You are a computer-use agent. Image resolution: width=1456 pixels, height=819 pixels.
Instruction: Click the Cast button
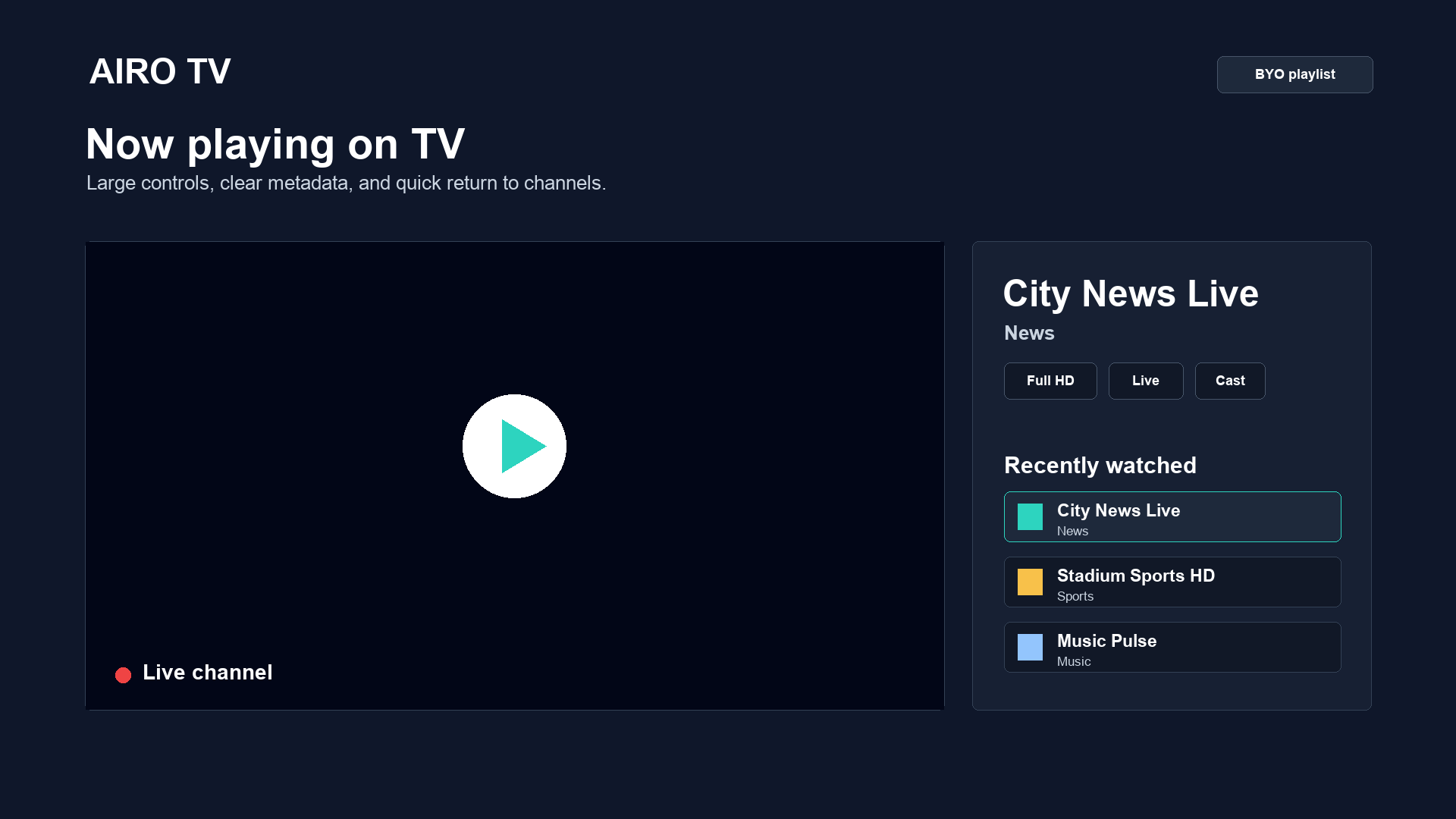point(1229,381)
